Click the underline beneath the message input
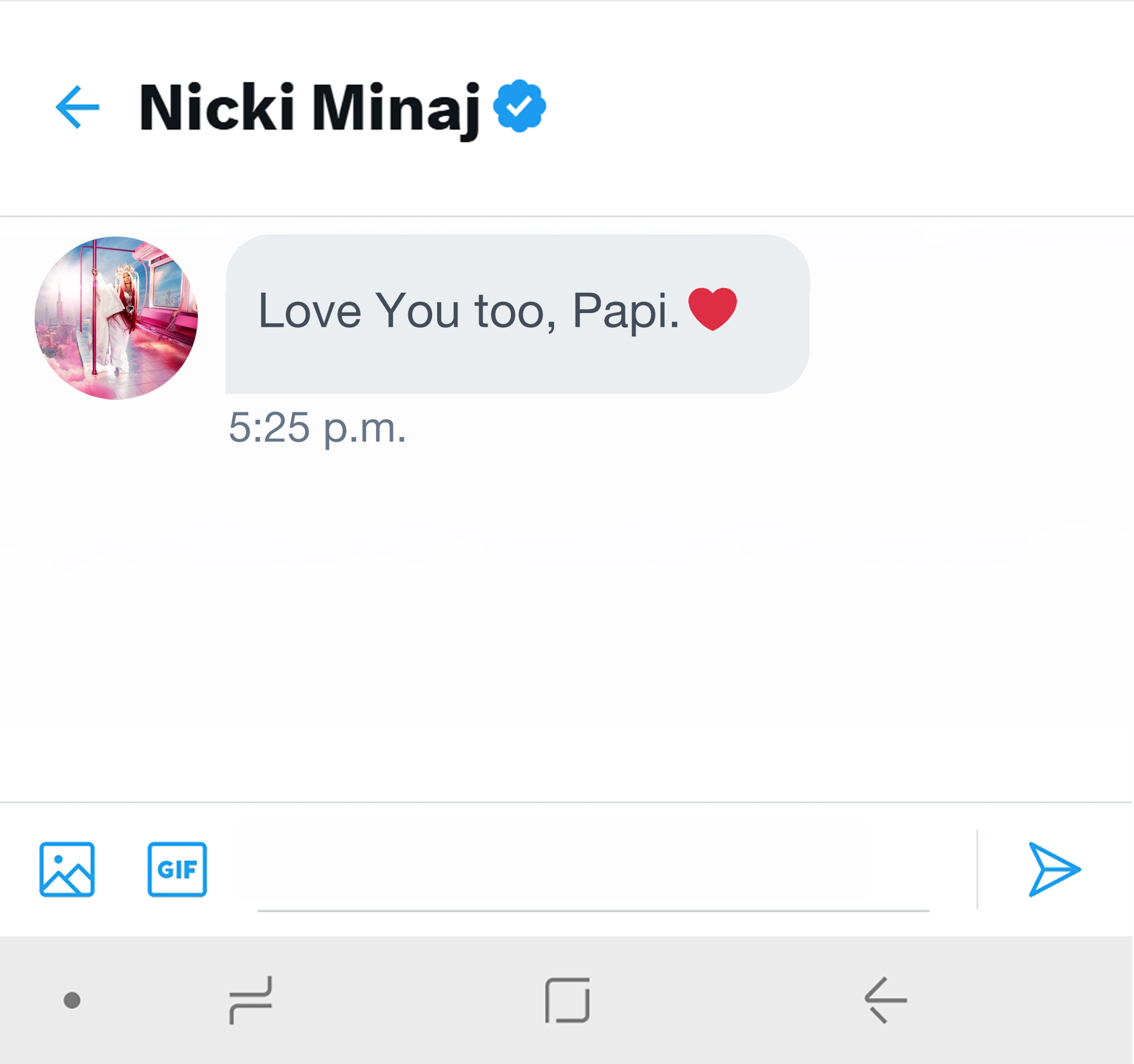The image size is (1134, 1064). pyautogui.click(x=593, y=910)
